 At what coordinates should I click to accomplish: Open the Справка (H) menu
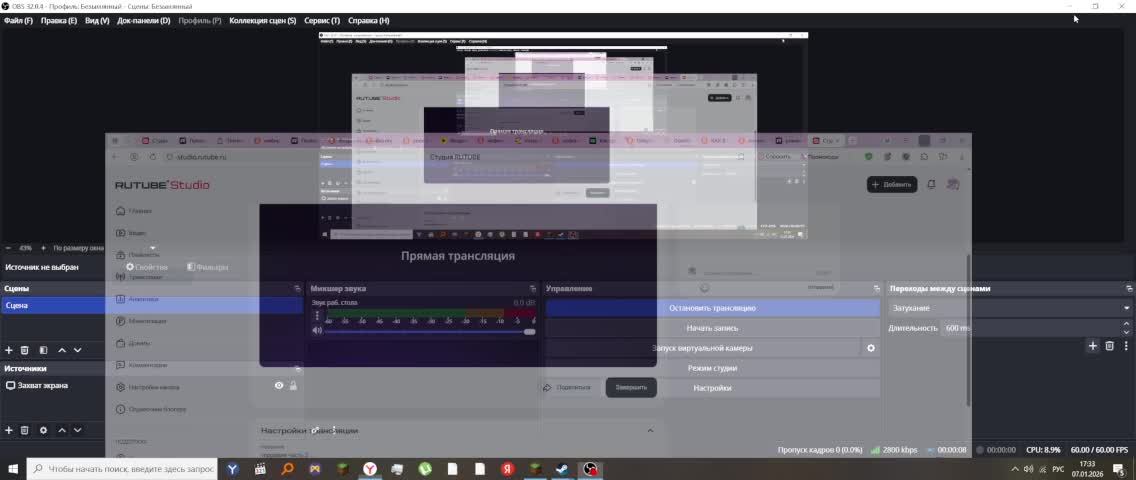(x=368, y=21)
